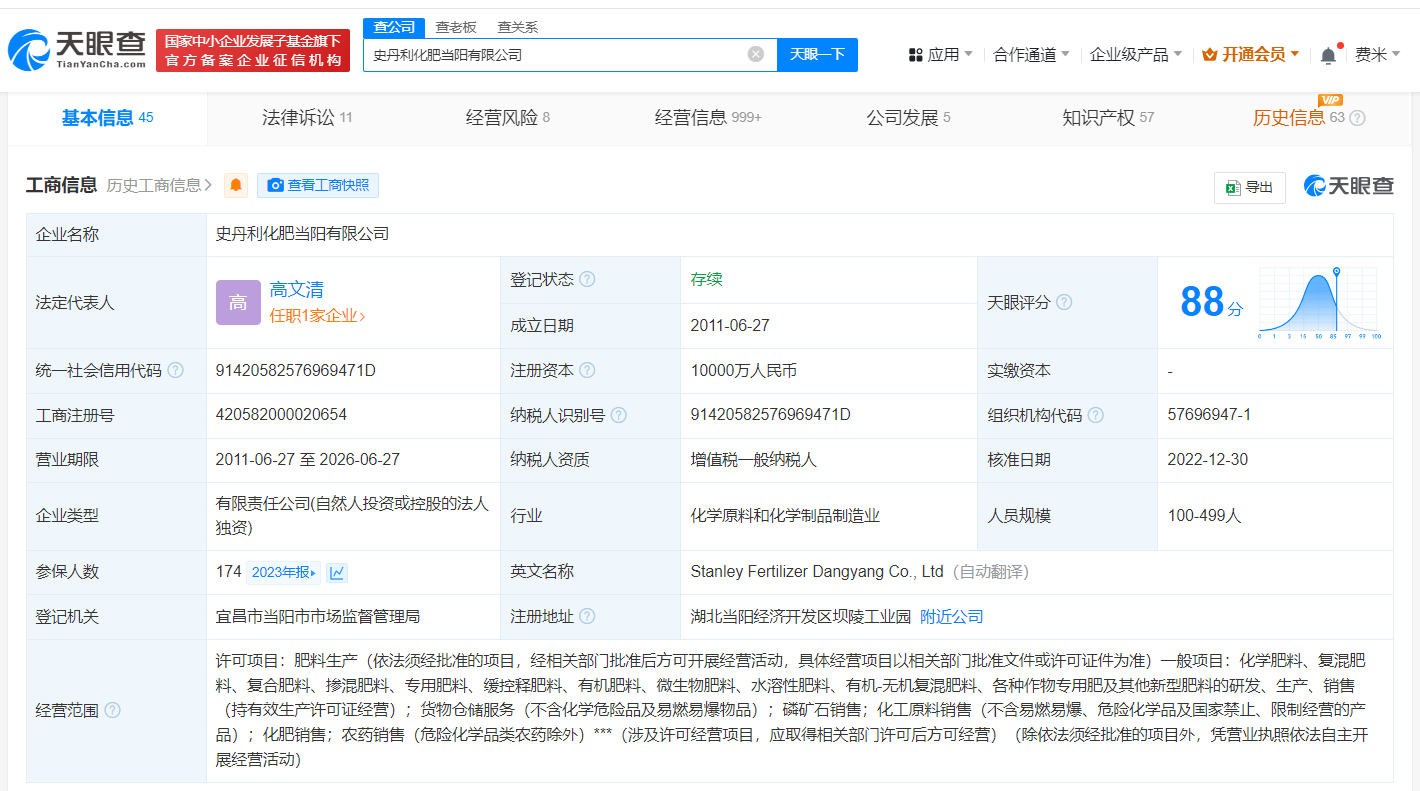
Task: Switch to the 法律诉讼 tab
Action: tap(307, 118)
